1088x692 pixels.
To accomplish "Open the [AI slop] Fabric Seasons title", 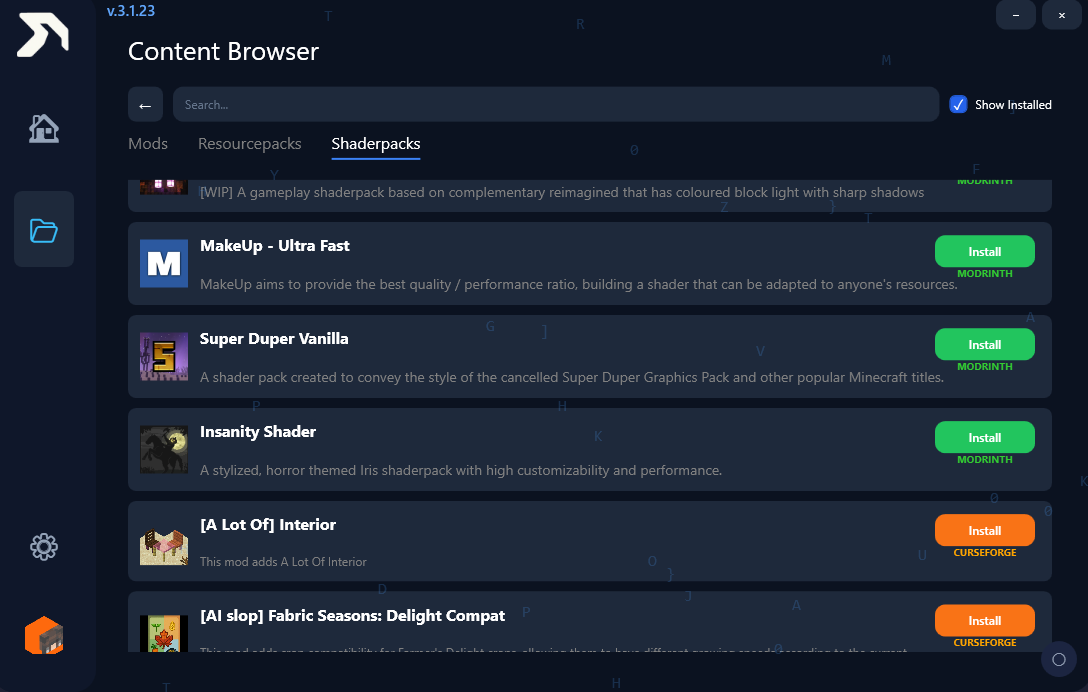I will pyautogui.click(x=352, y=616).
